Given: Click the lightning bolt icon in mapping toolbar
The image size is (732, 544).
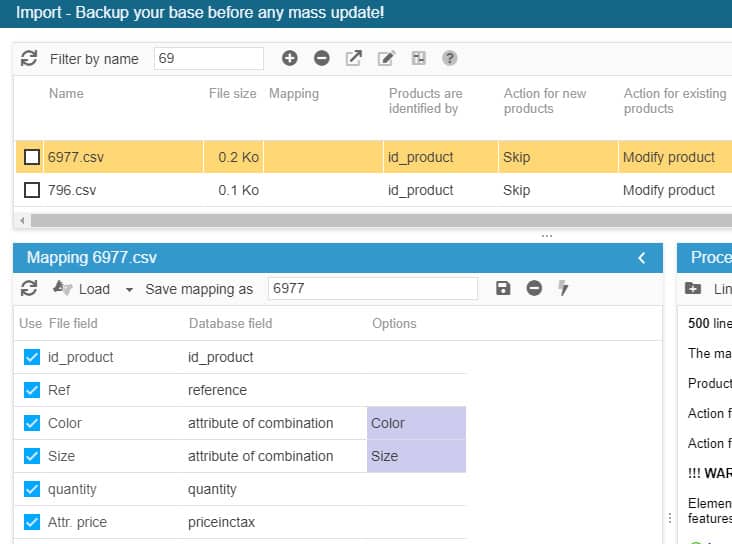Looking at the screenshot, I should [x=564, y=289].
